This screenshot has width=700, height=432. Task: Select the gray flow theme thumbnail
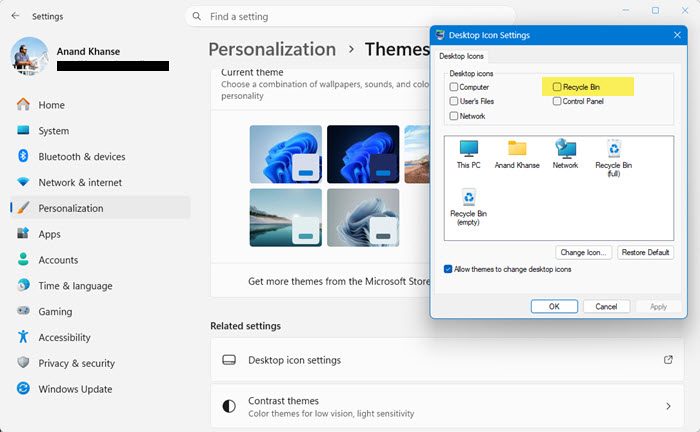click(x=363, y=217)
